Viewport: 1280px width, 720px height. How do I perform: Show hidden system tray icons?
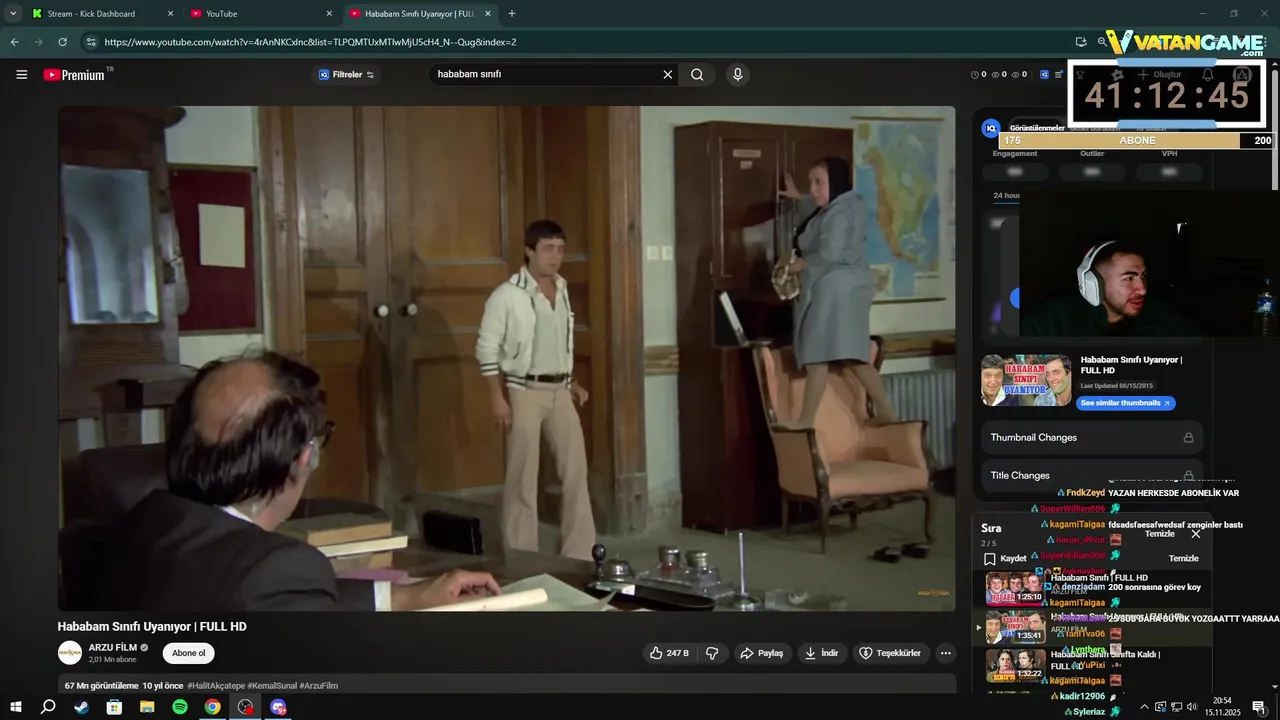(x=1144, y=707)
